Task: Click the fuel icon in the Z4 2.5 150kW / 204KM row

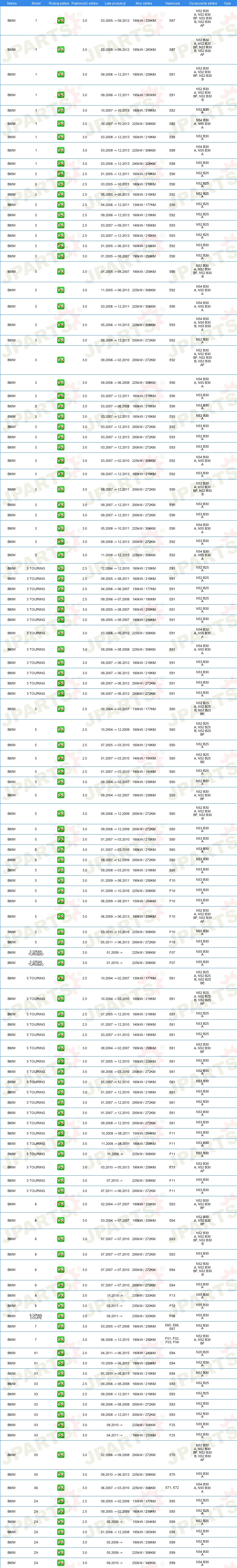Action: (61, 1521)
